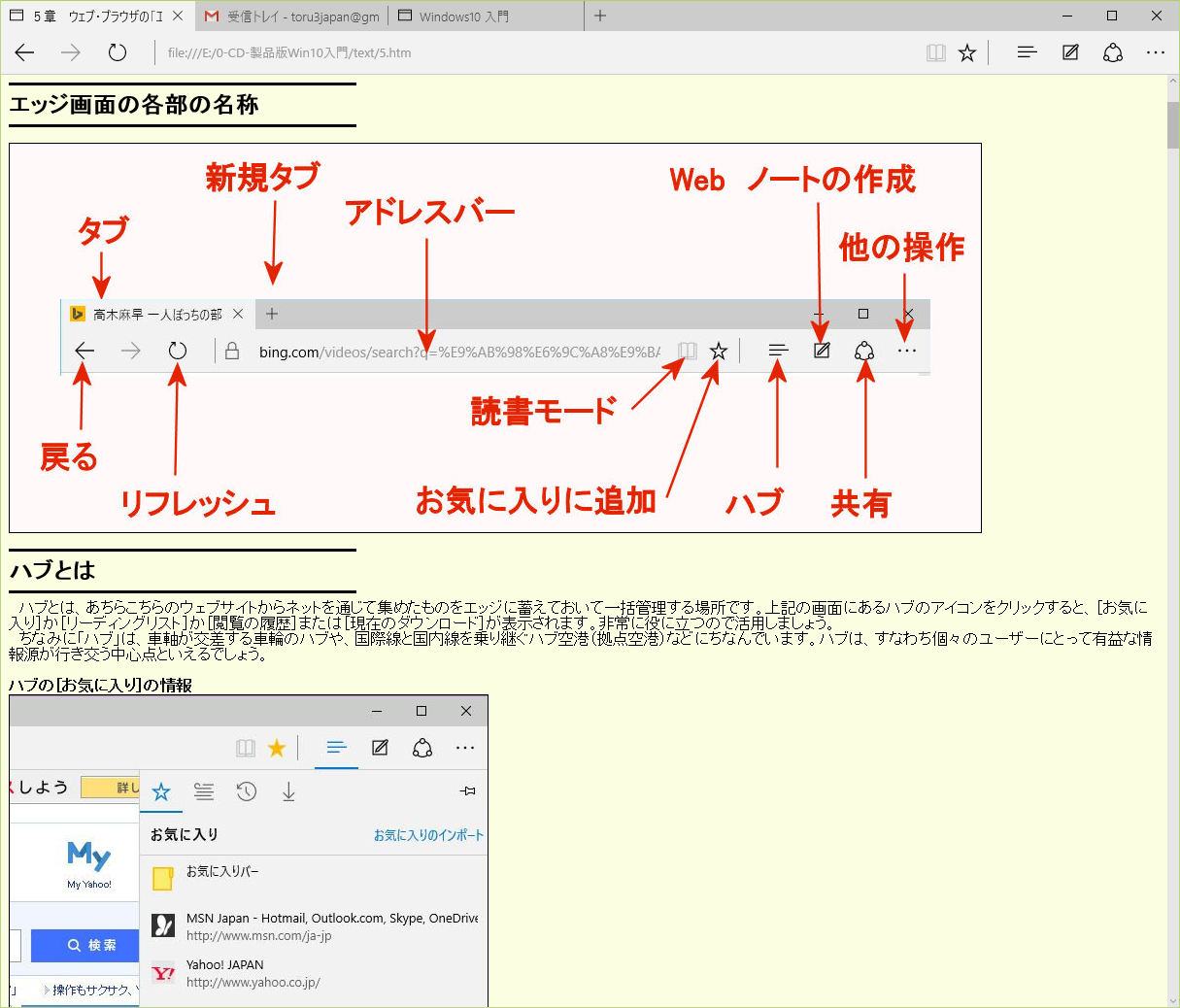
Task: Click the address bar showing file:///E:/0-CD path
Action: 534,52
